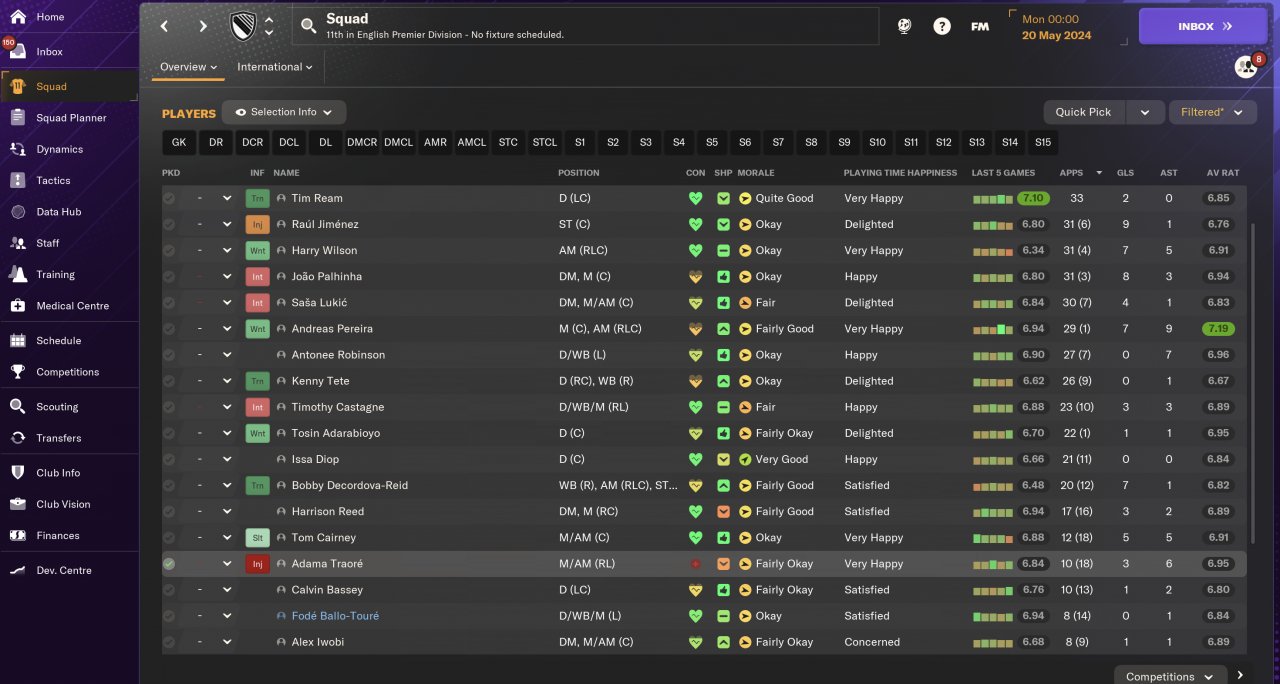Open Club Vision
This screenshot has width=1280, height=684.
click(63, 504)
